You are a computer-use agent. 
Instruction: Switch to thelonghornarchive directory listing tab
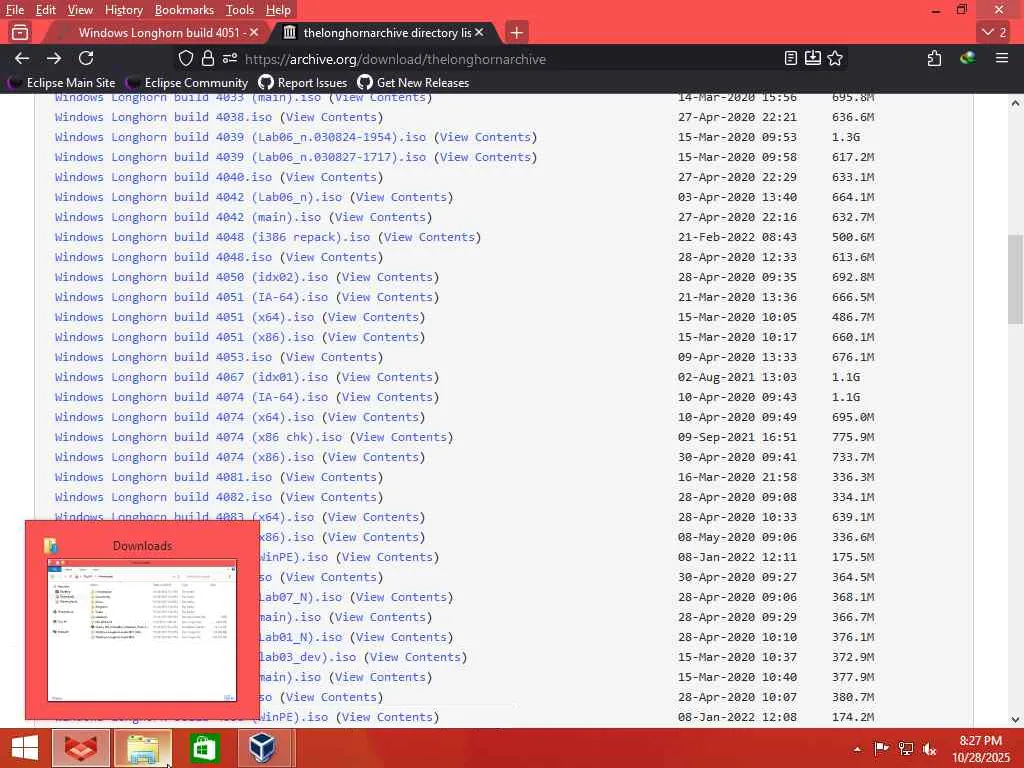[x=385, y=32]
